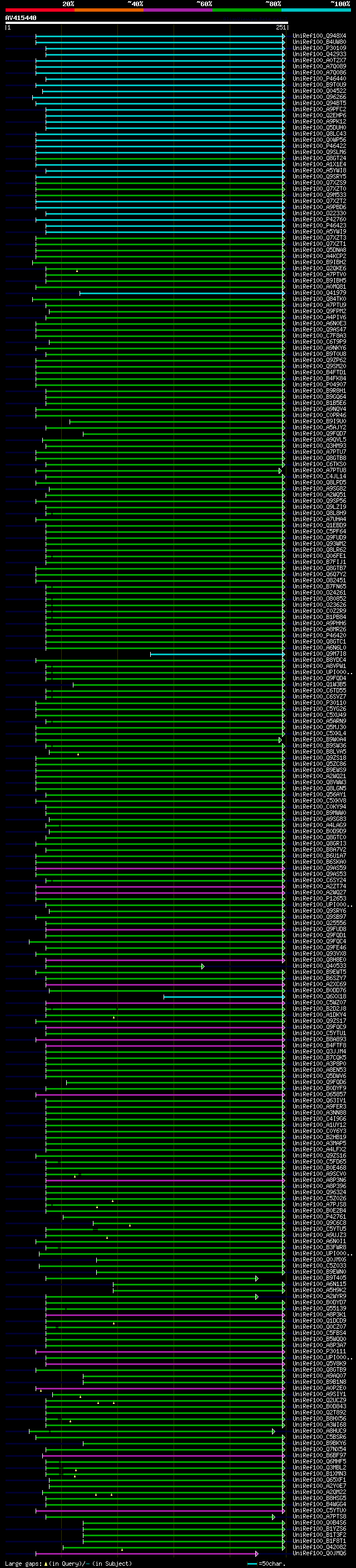This screenshot has height=1568, width=356.
Task: Select the alignment bar for UniRef100_Q948X4
Action: 160,37
